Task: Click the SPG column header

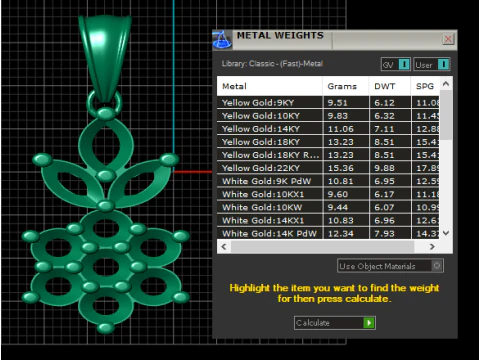Action: [425, 86]
